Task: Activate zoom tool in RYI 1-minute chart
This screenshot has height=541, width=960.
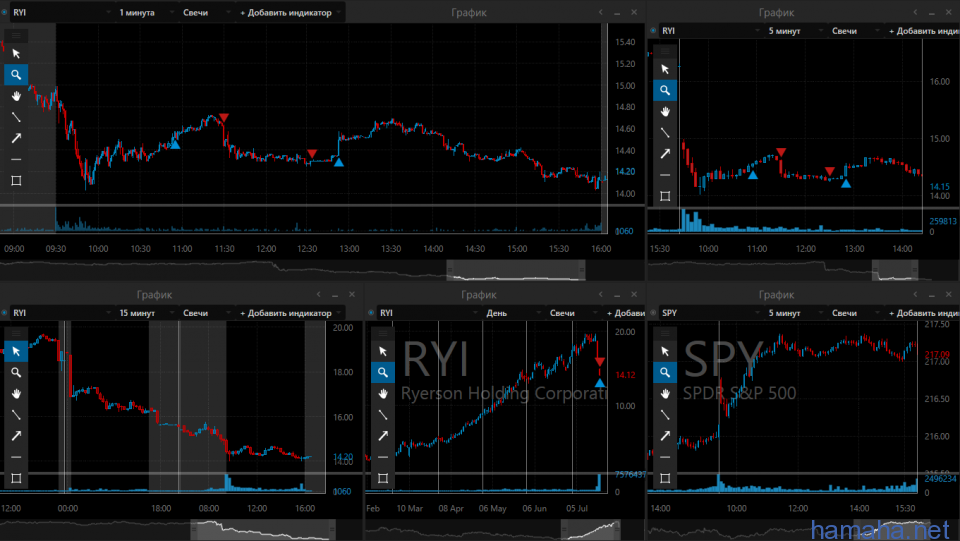Action: click(16, 75)
